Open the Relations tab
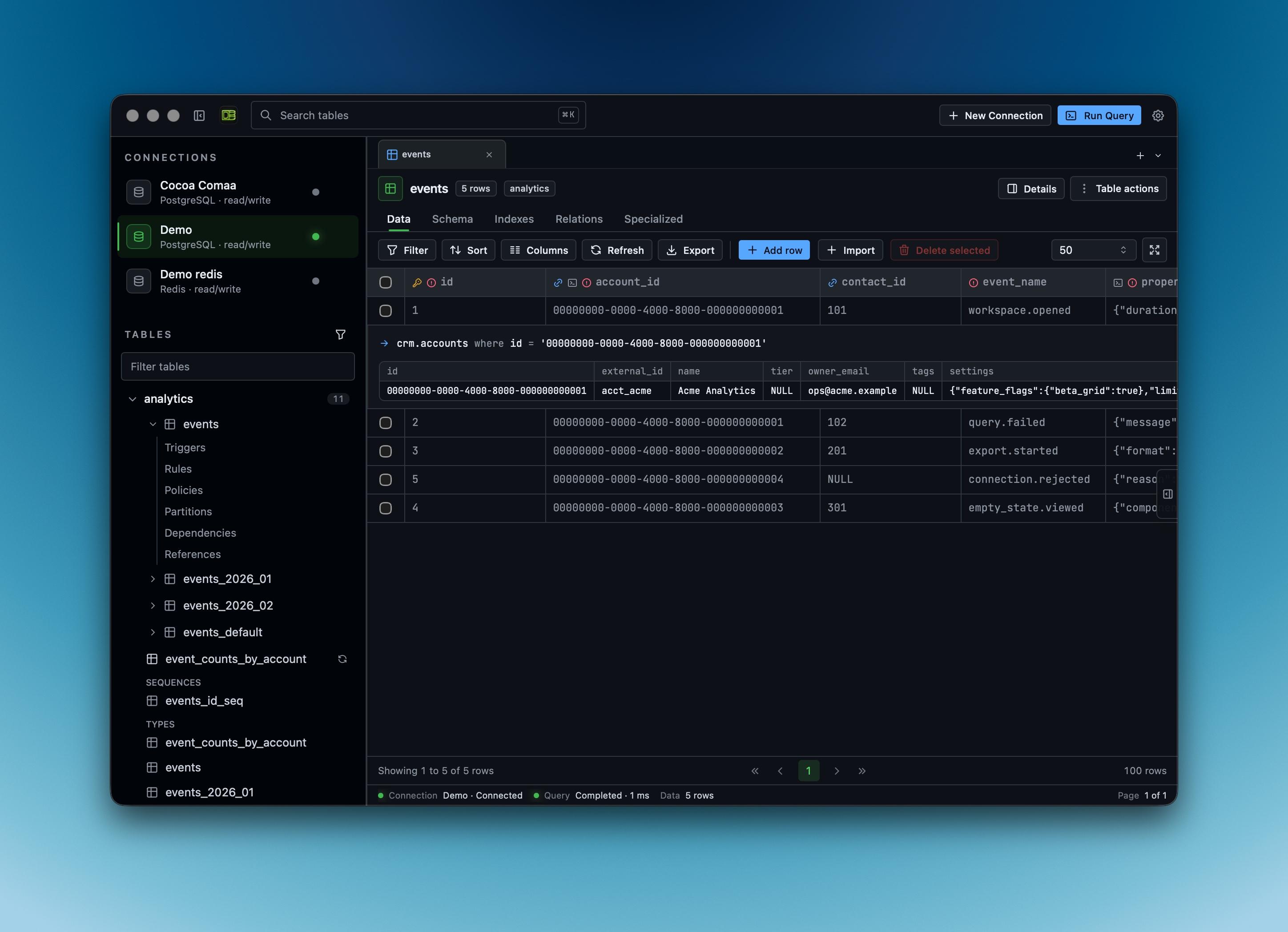The width and height of the screenshot is (1288, 932). click(579, 219)
